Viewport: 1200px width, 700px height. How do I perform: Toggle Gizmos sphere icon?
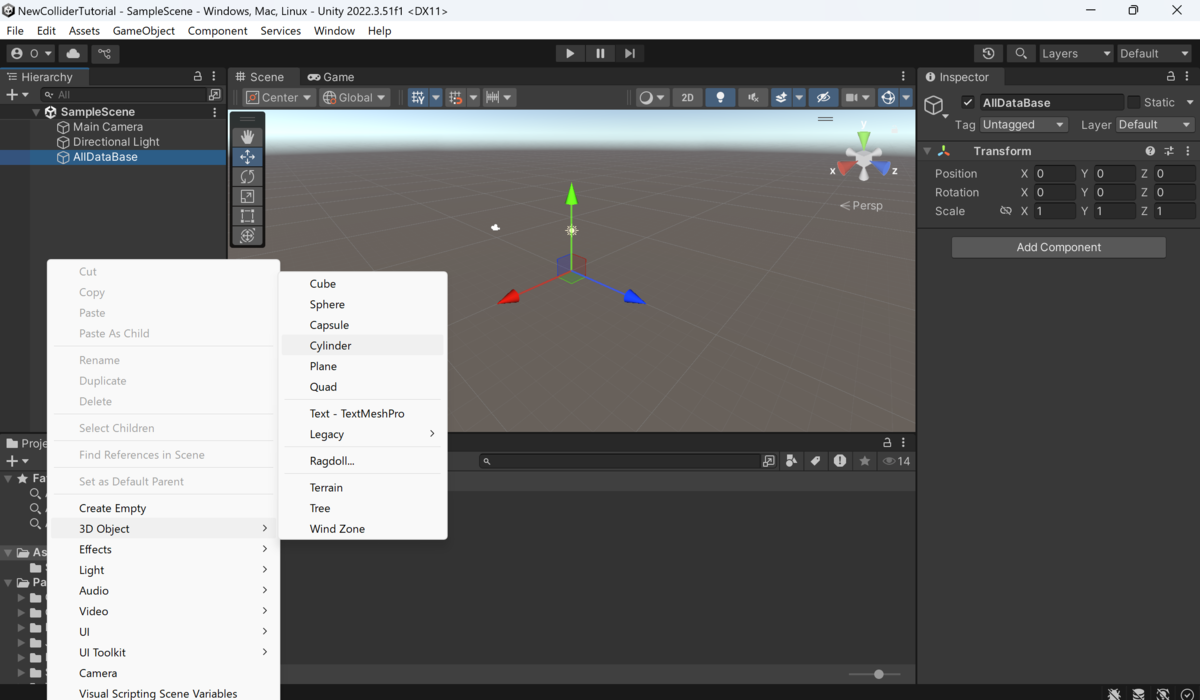[888, 97]
